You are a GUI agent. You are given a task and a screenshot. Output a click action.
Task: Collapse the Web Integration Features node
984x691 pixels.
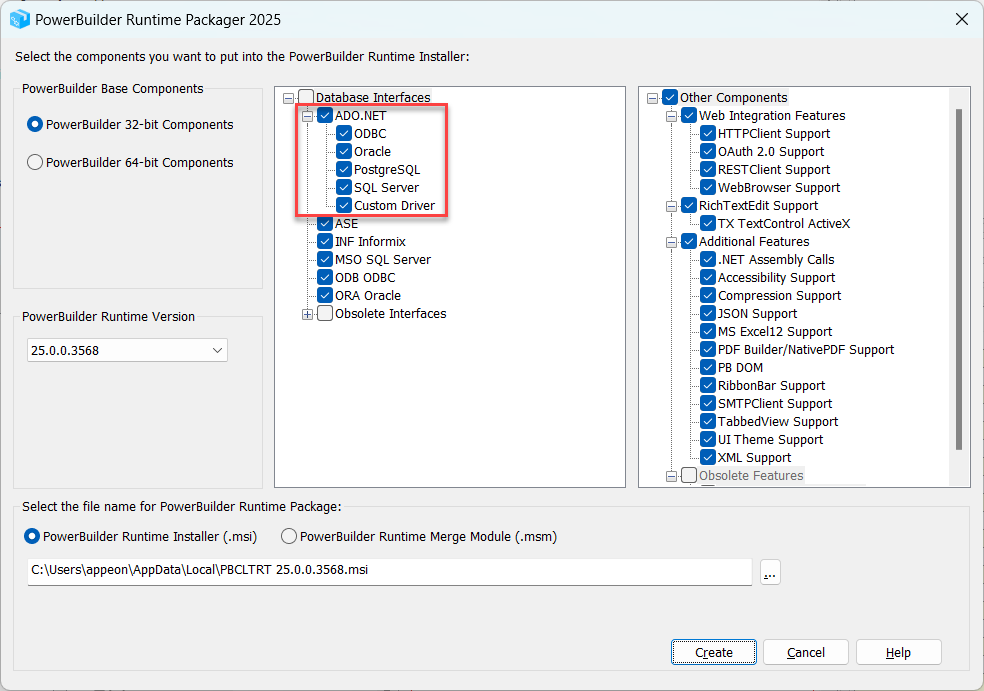(x=672, y=116)
